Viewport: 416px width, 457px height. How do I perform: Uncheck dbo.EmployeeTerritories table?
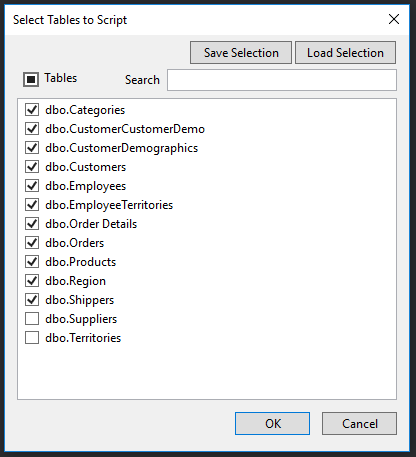(x=32, y=205)
